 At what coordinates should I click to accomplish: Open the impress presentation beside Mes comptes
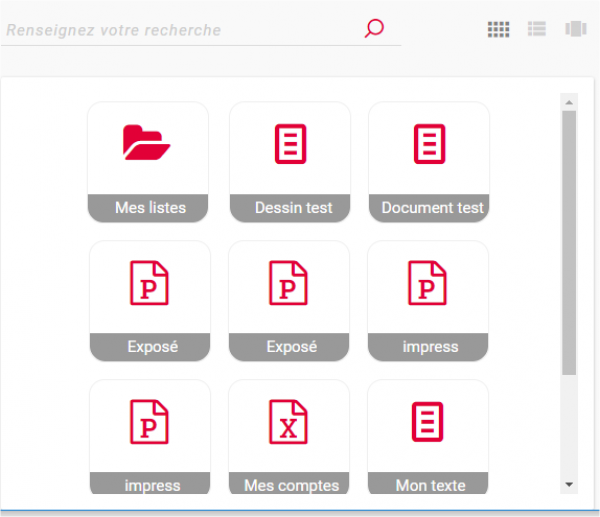[150, 422]
